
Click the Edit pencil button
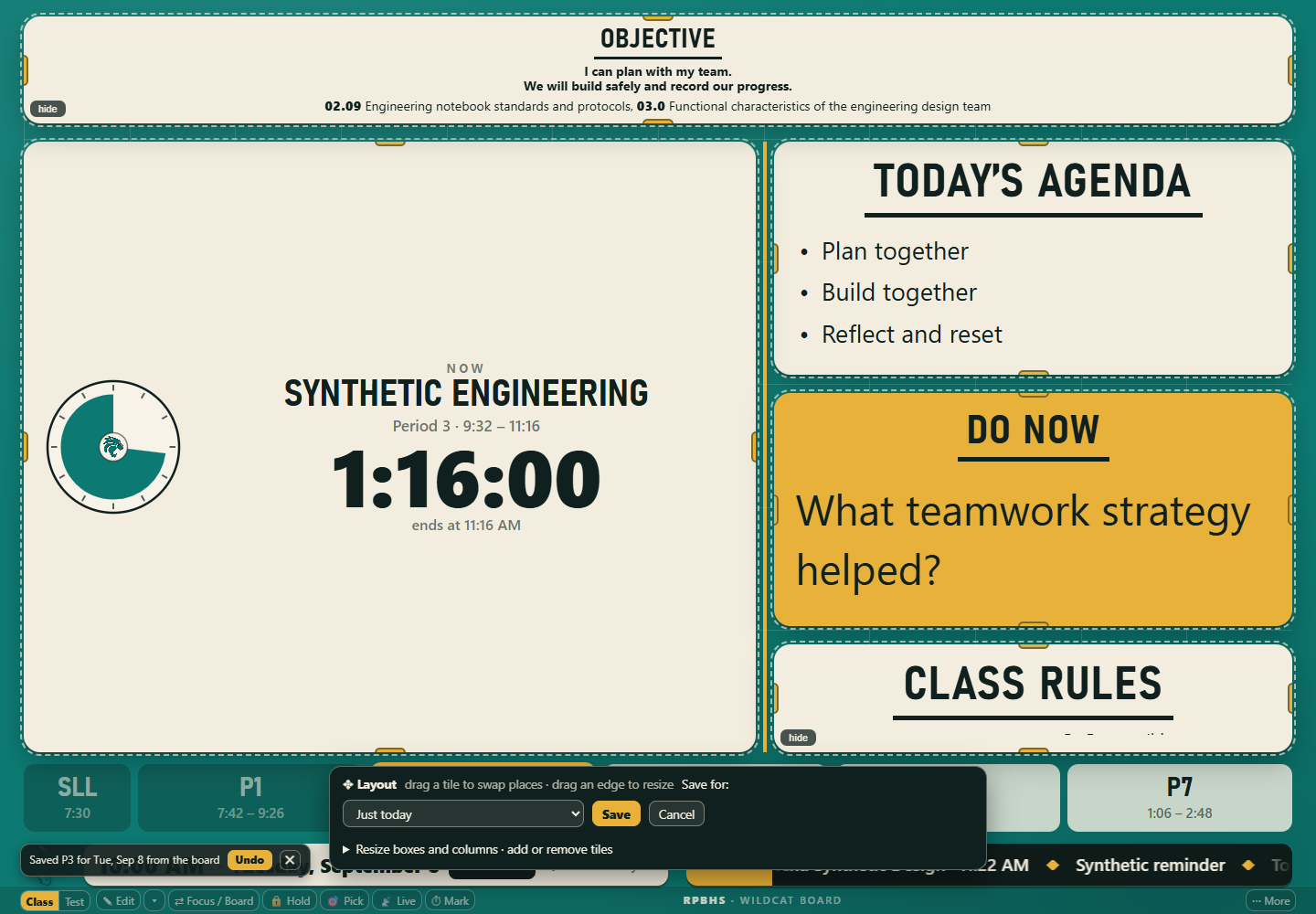tap(119, 901)
